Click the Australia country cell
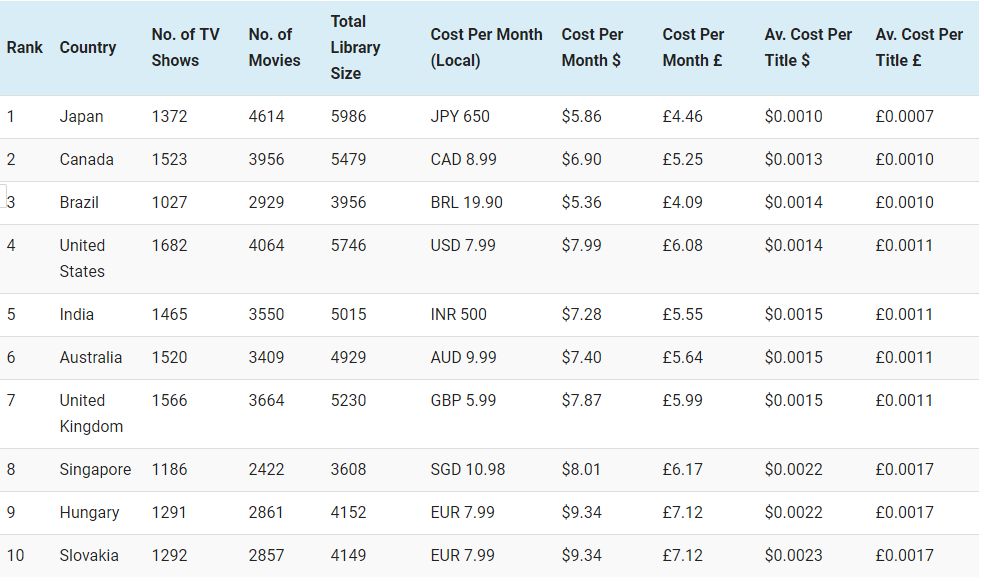This screenshot has width=984, height=582. click(90, 357)
